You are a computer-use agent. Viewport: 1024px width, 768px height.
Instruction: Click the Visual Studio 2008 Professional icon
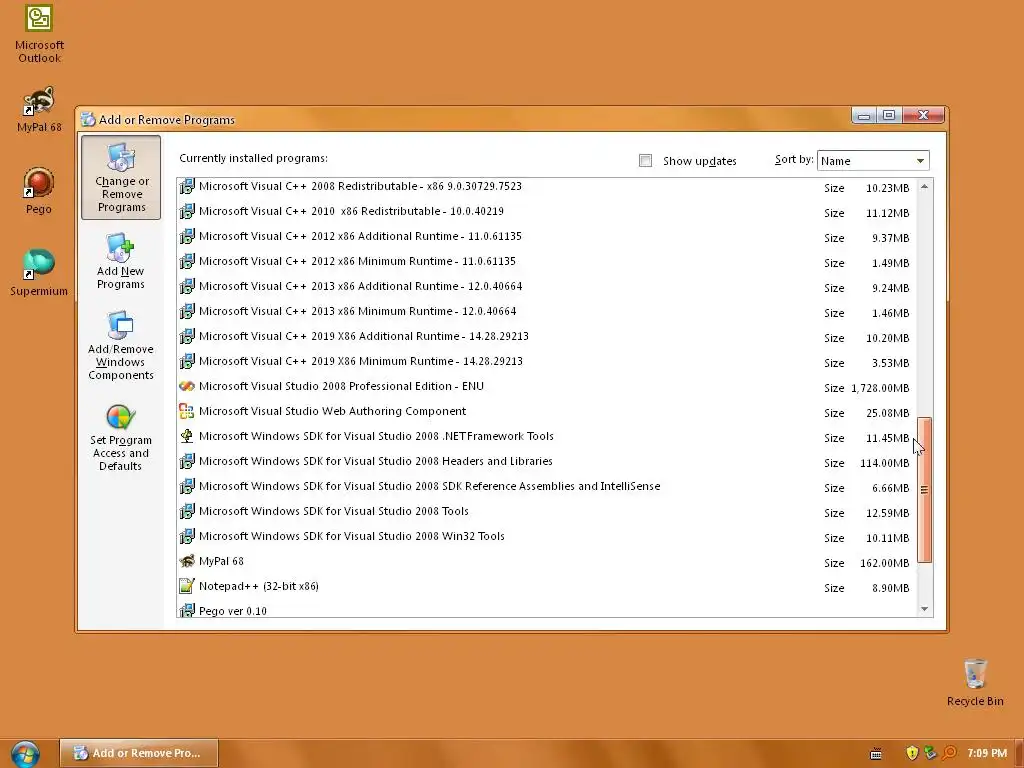pyautogui.click(x=187, y=386)
